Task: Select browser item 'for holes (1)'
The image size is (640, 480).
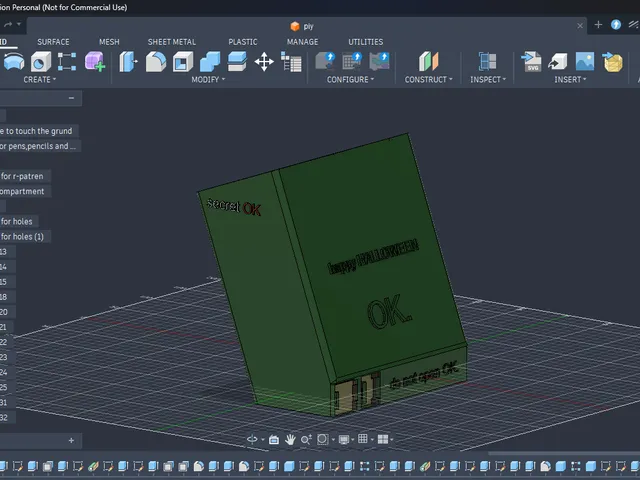Action: coord(24,237)
